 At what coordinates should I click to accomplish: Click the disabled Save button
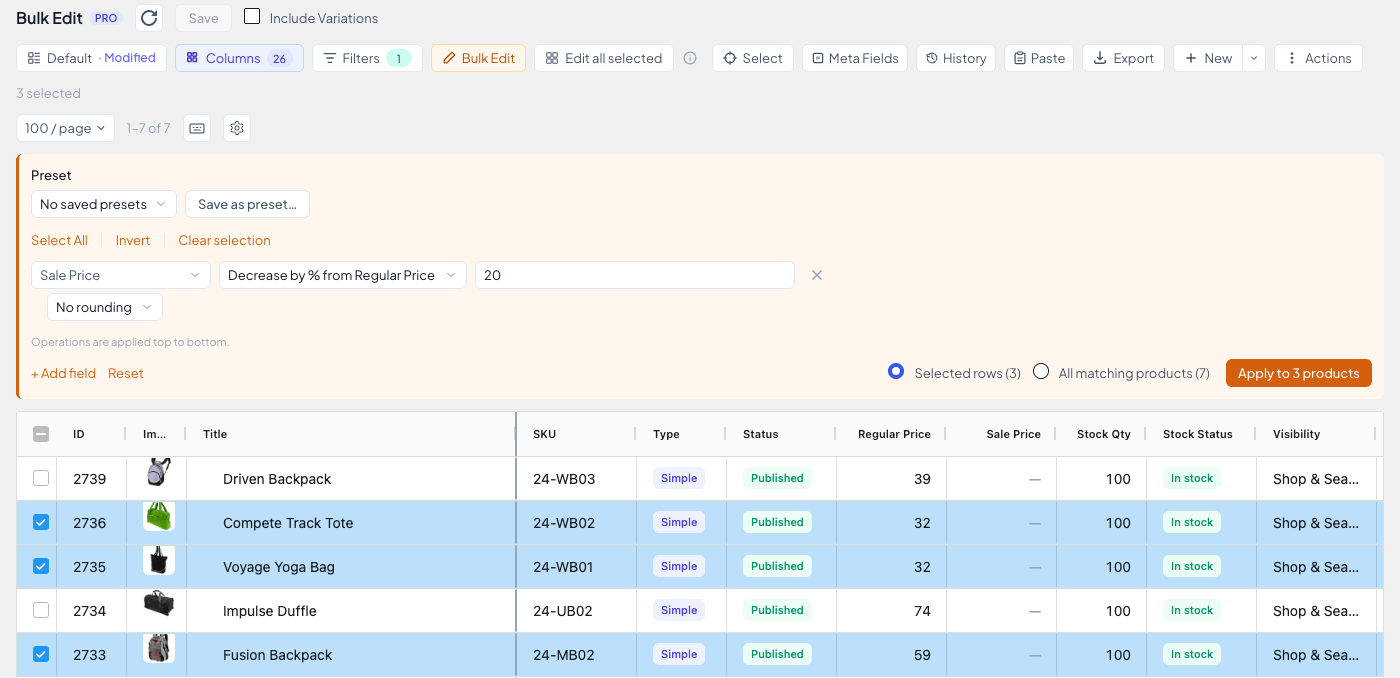(x=203, y=18)
